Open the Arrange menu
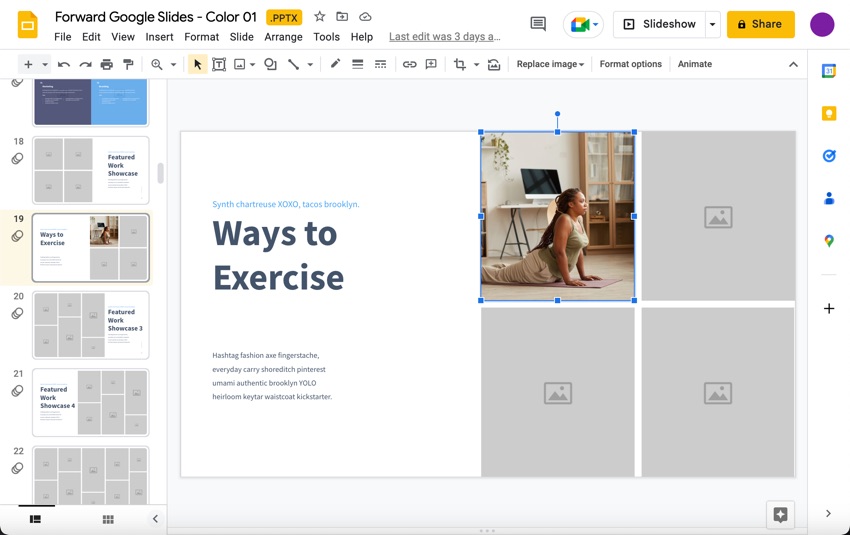850x535 pixels. point(284,37)
